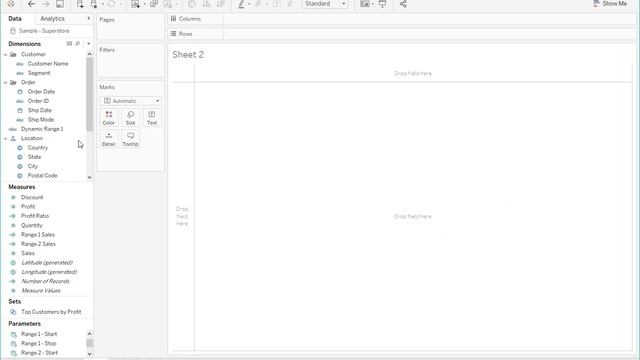
Task: Click the Tooltip card in Marks
Action: point(130,139)
